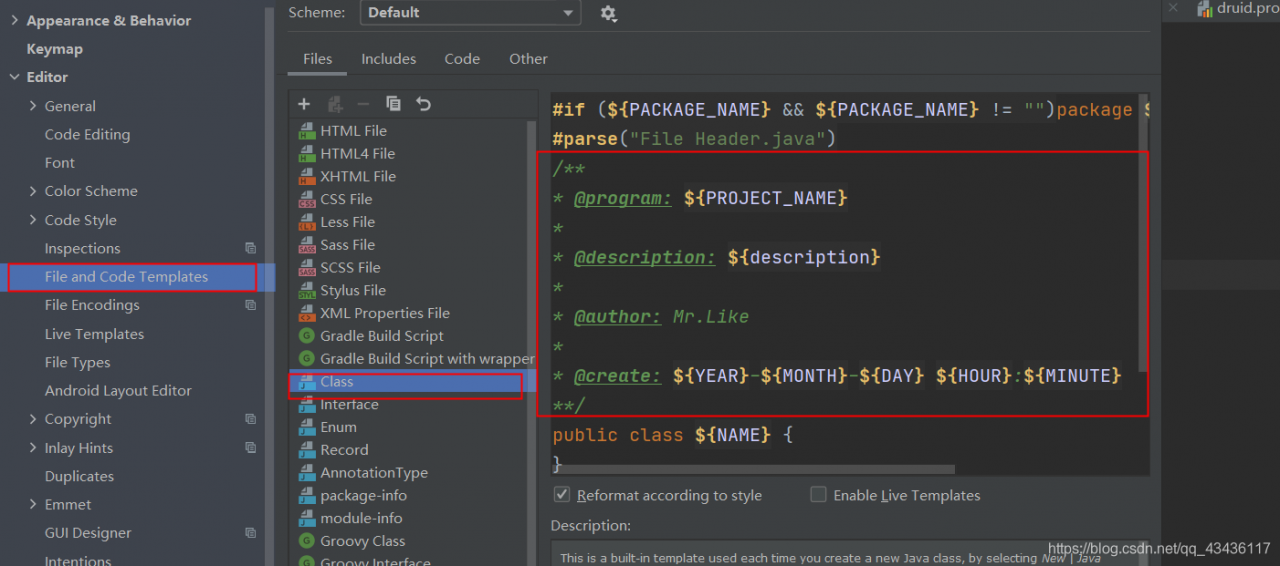The image size is (1280, 566).
Task: Expand the Color Scheme node
Action: click(x=33, y=191)
